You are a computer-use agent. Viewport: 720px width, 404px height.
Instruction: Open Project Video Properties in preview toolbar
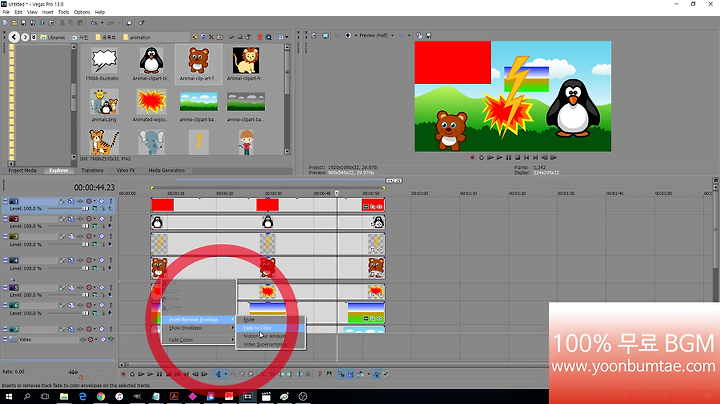314,35
